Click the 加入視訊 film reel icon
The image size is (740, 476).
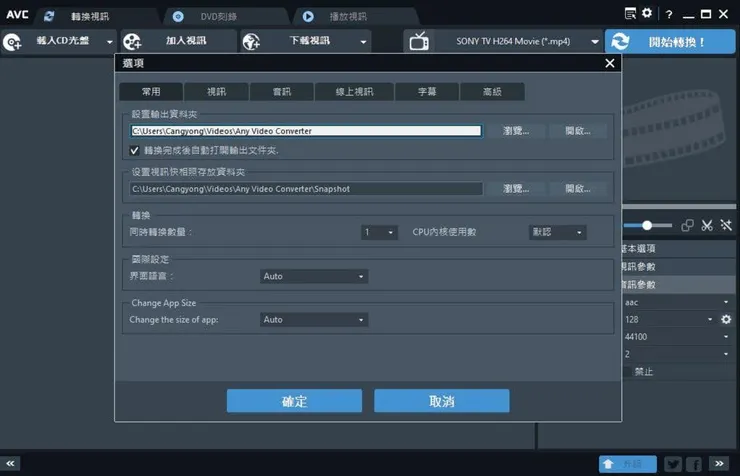(132, 42)
